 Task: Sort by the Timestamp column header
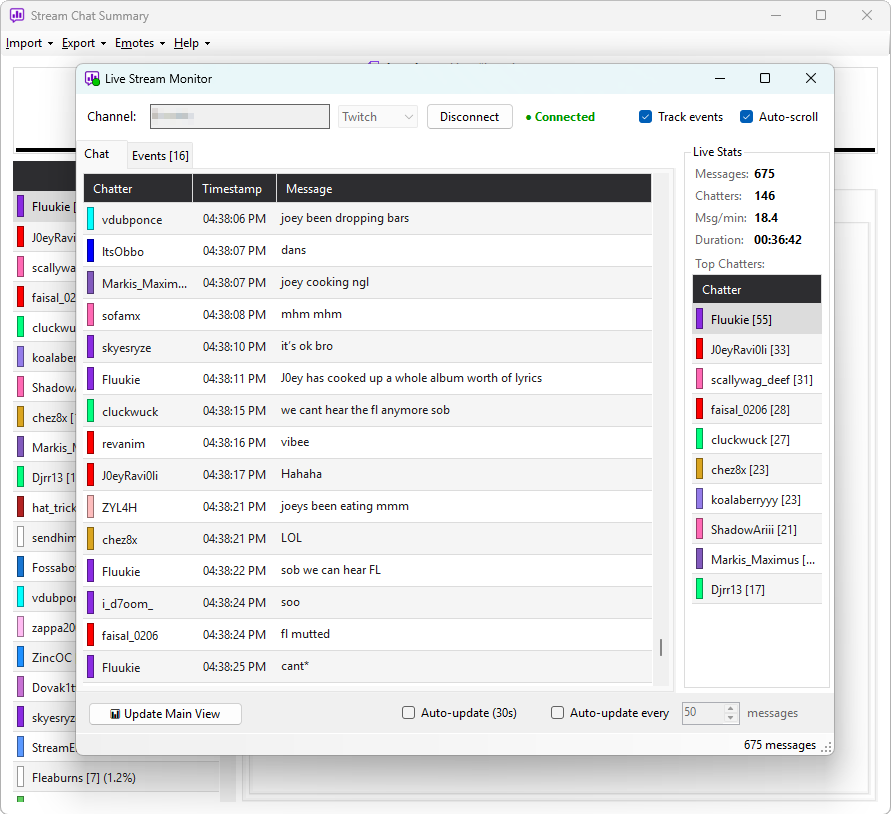point(235,189)
